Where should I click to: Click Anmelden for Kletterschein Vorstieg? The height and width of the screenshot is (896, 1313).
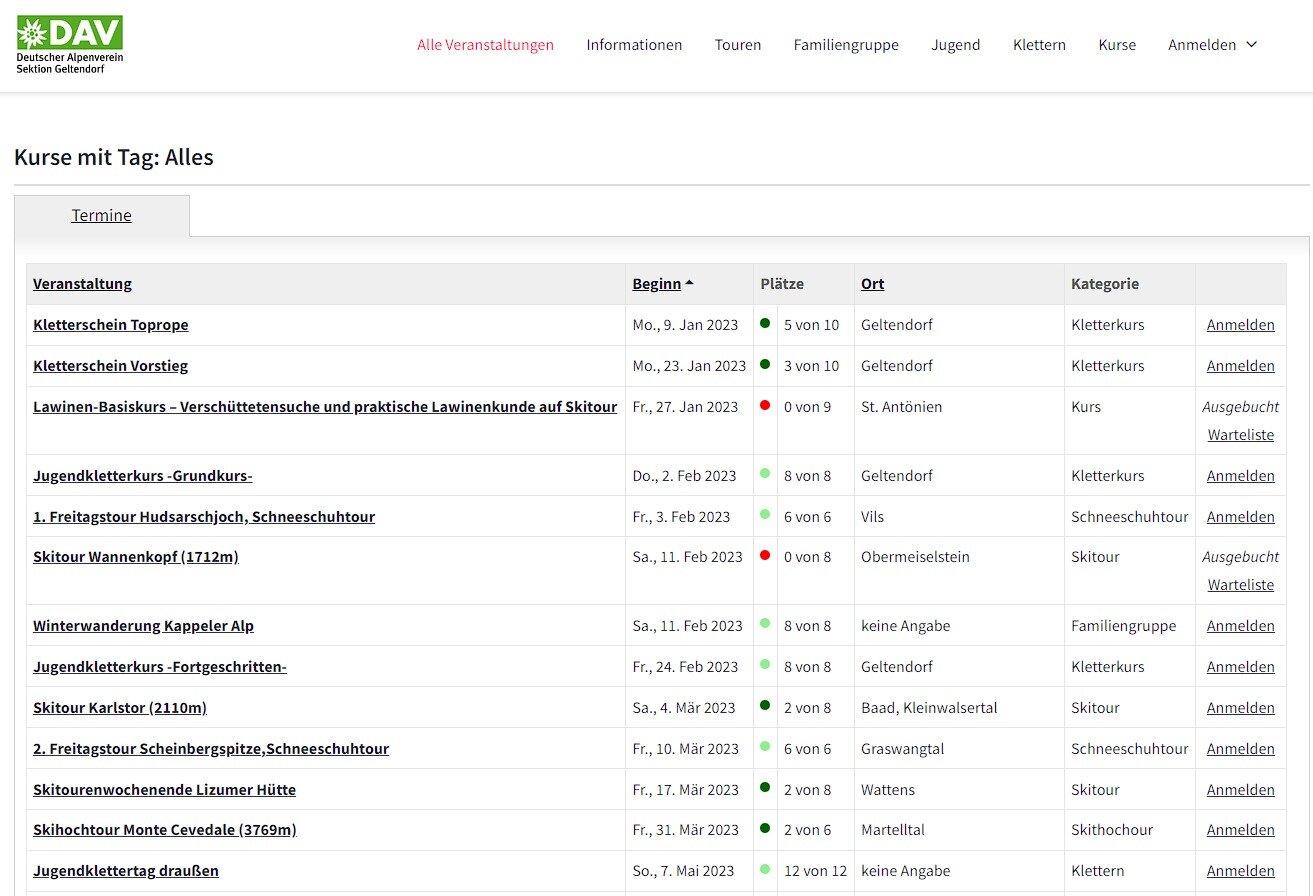(x=1241, y=366)
